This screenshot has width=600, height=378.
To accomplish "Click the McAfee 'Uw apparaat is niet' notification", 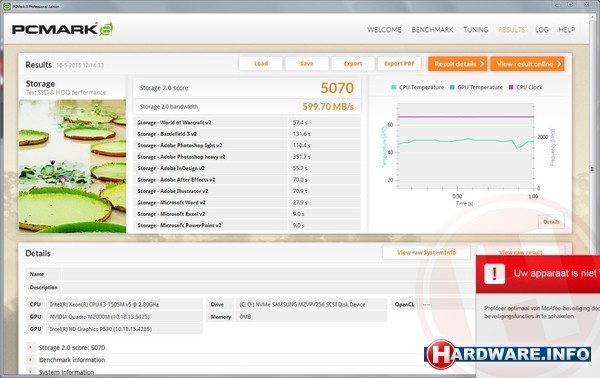I will [x=538, y=274].
